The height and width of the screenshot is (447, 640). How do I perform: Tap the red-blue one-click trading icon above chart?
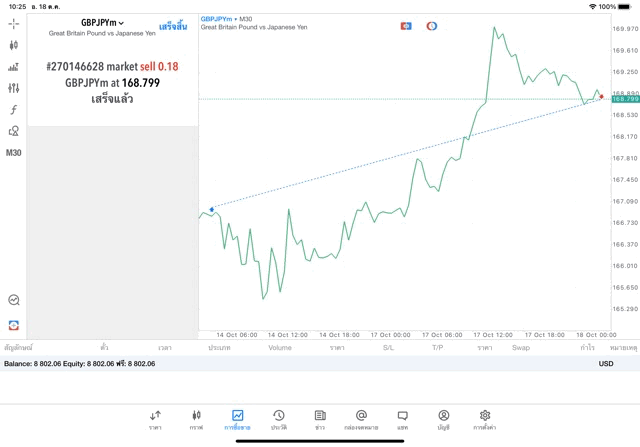406,26
